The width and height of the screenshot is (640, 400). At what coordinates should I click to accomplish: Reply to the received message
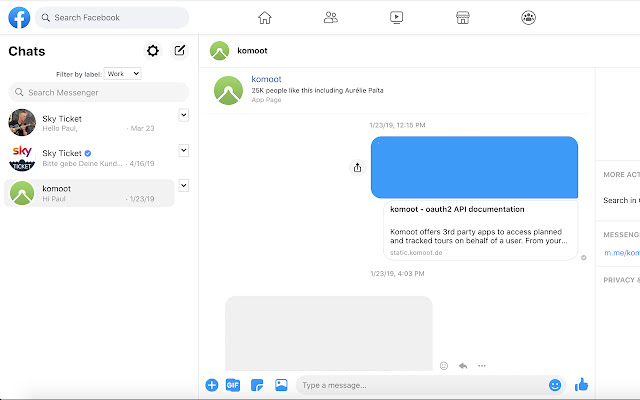(463, 366)
